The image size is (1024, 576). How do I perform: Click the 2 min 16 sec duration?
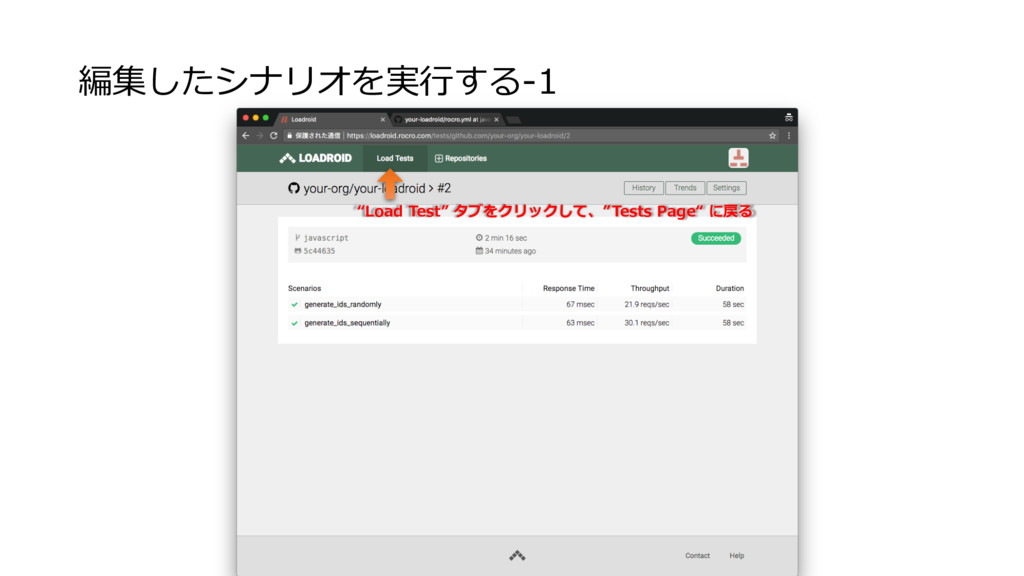[505, 238]
